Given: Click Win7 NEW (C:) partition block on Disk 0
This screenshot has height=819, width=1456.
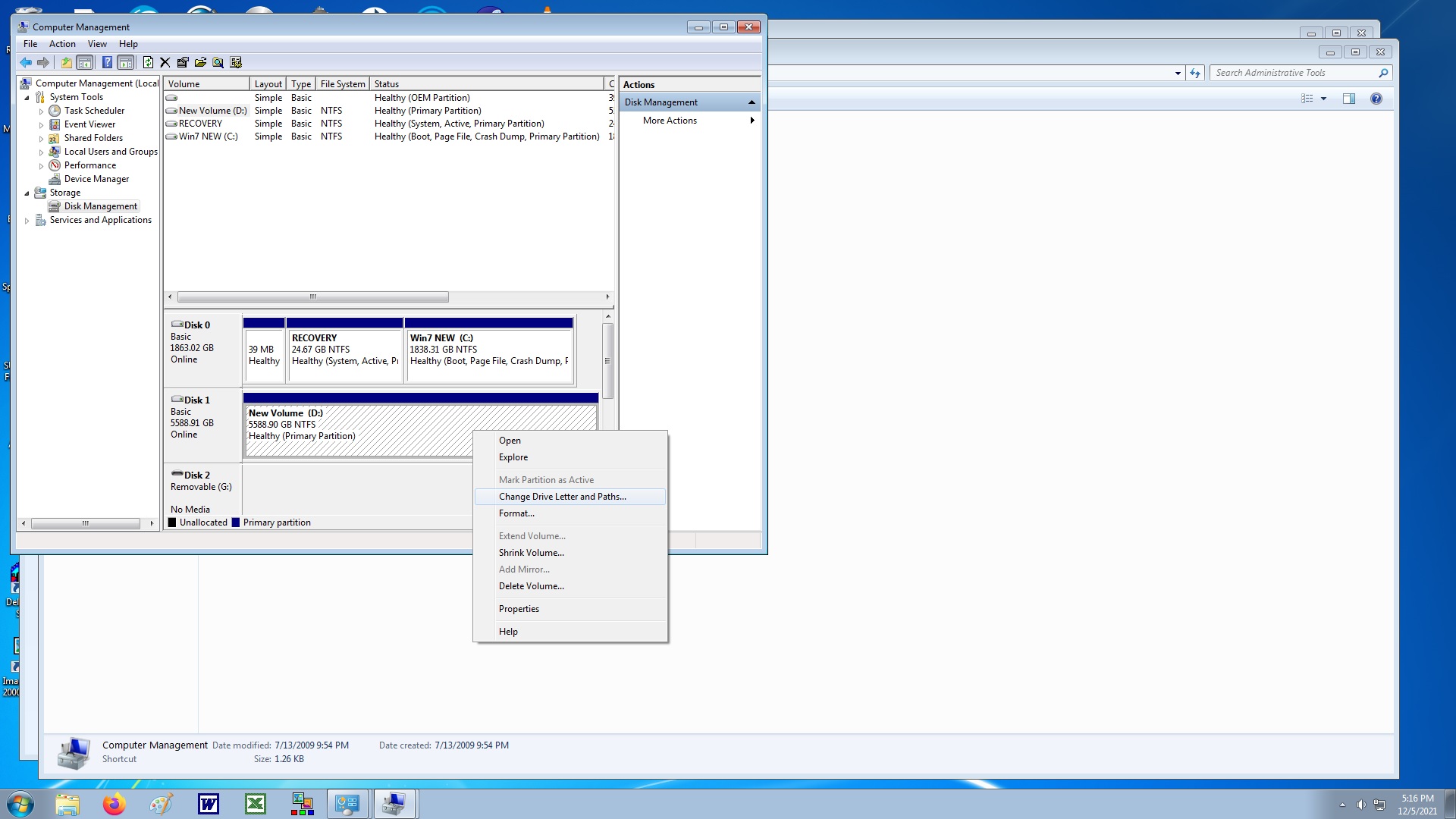Looking at the screenshot, I should click(489, 352).
